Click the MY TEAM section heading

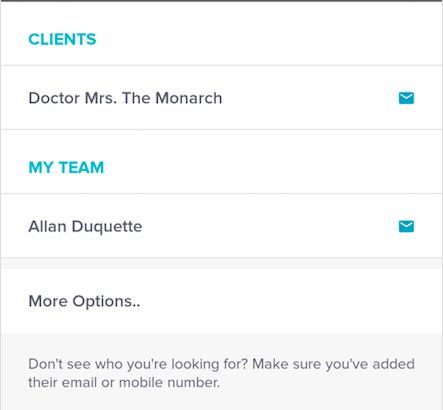(66, 167)
